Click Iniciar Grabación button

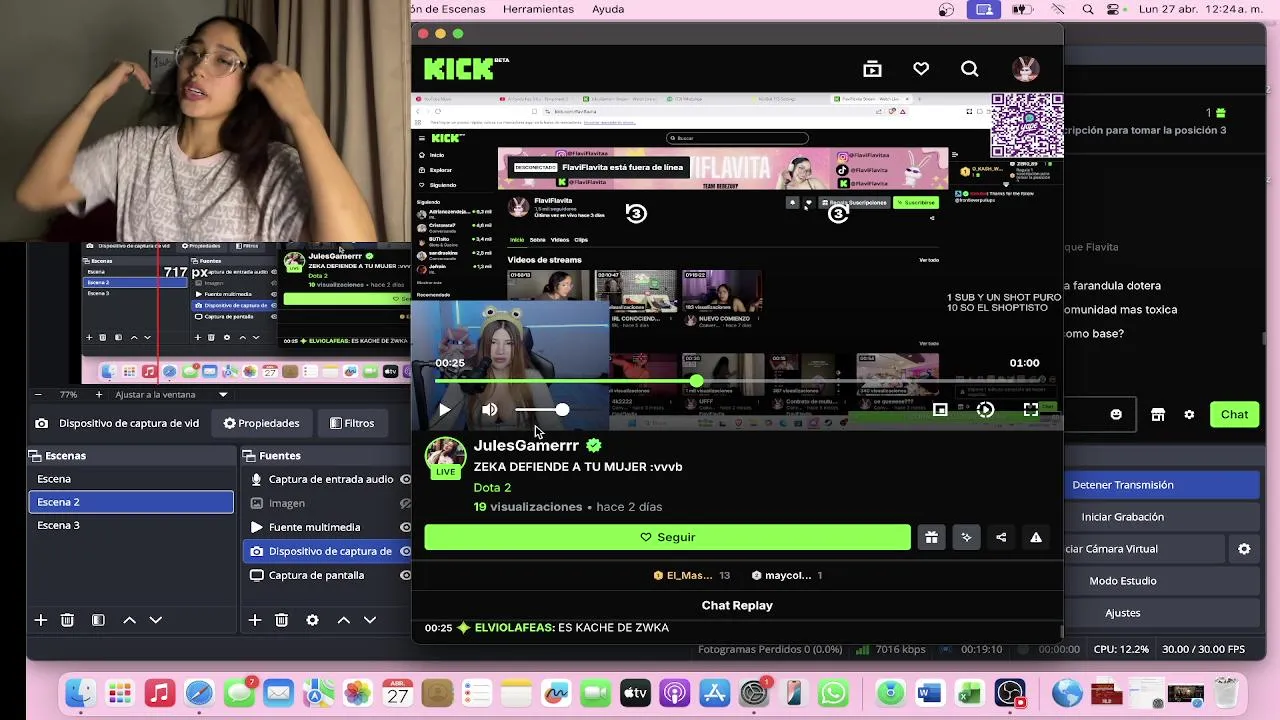coord(1161,517)
